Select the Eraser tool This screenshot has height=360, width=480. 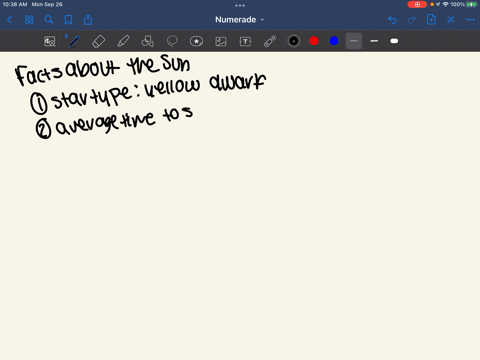(98, 41)
